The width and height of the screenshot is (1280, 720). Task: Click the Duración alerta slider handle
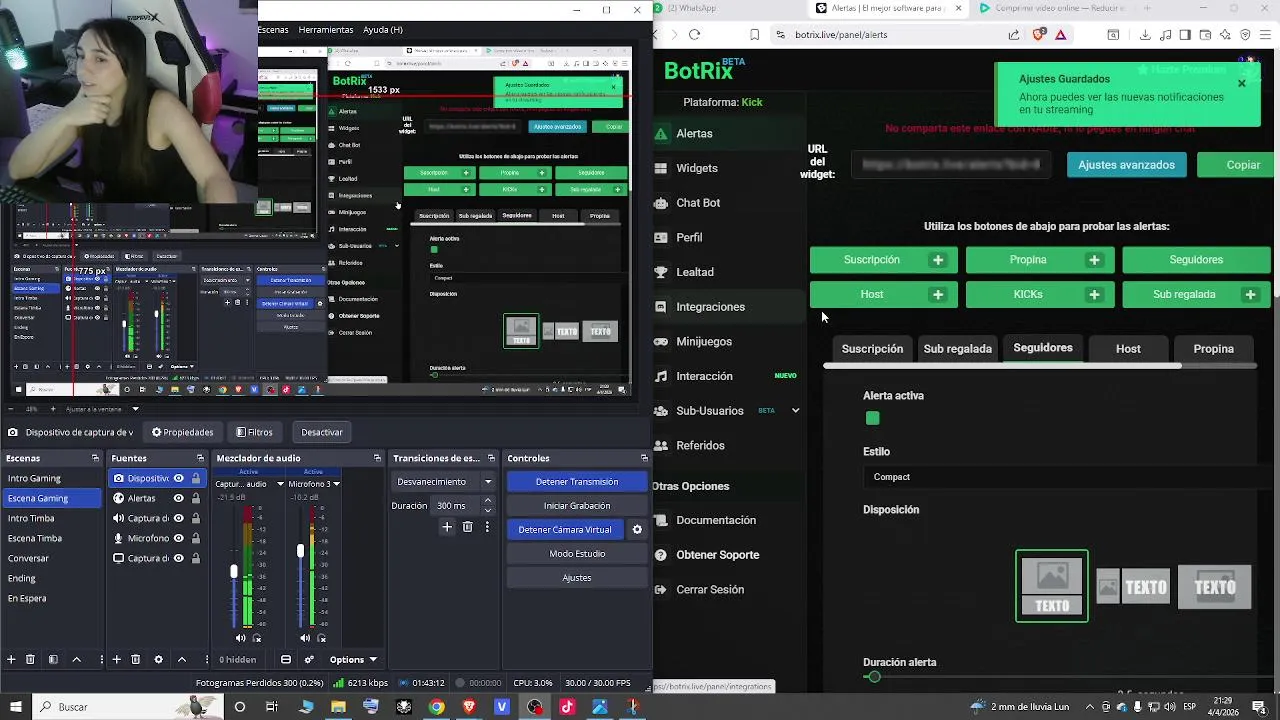pyautogui.click(x=874, y=677)
